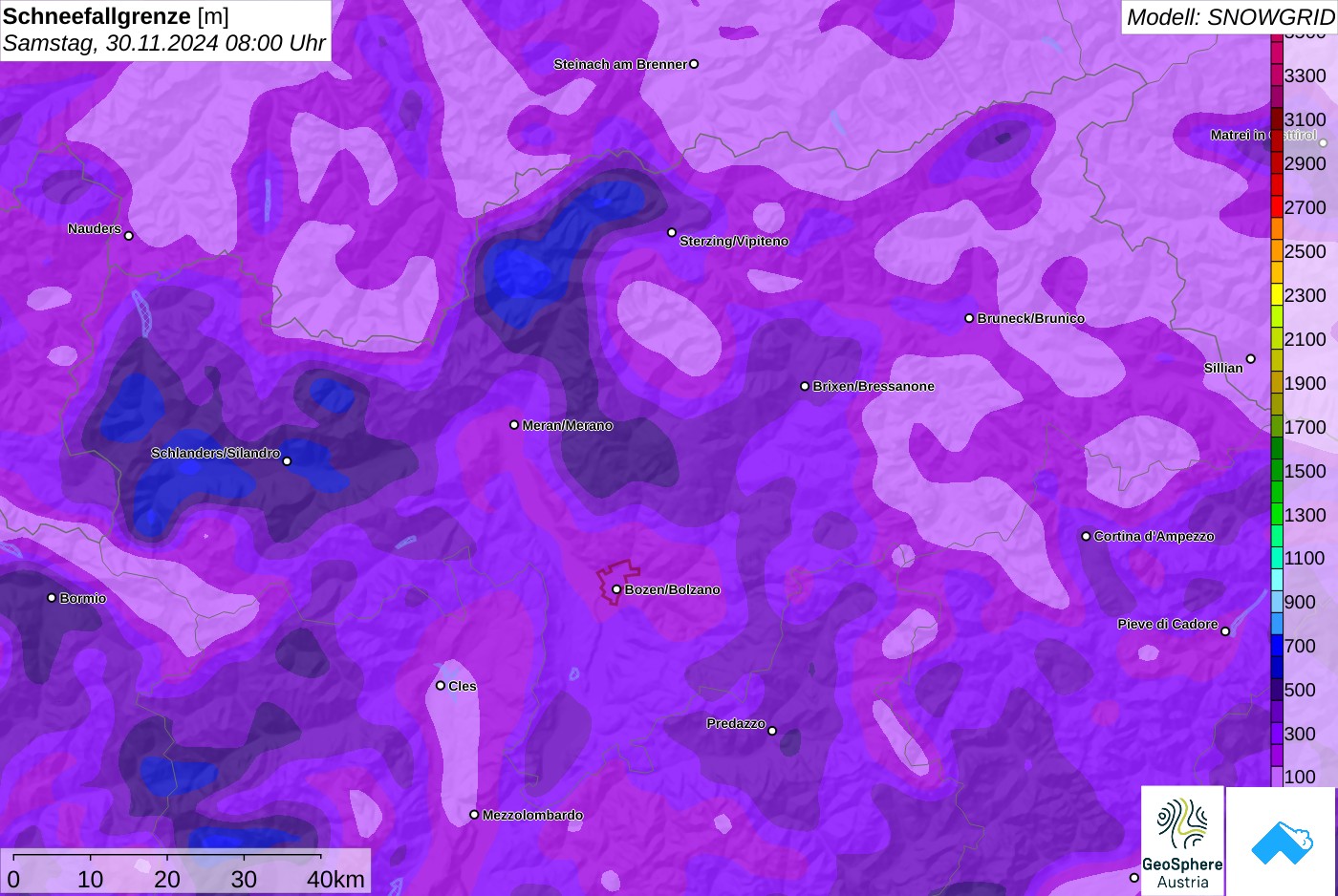Click the legend value '100'
Viewport: 1338px width, 896px height.
[x=1300, y=777]
